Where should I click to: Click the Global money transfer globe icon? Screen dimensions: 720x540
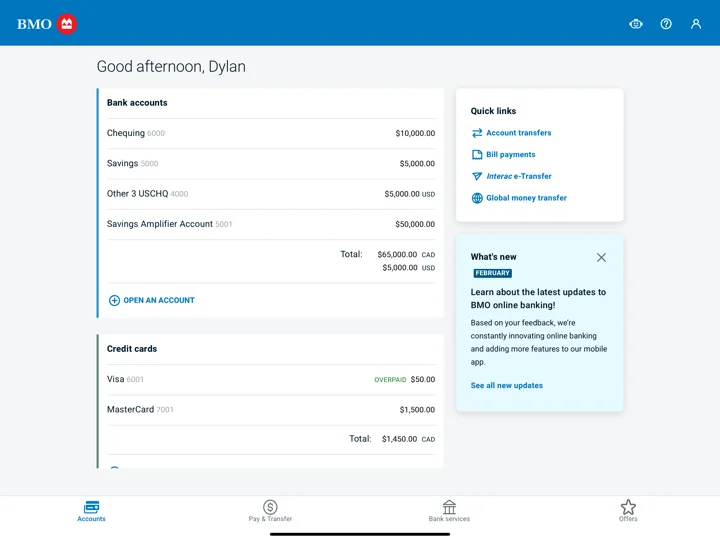pos(477,198)
